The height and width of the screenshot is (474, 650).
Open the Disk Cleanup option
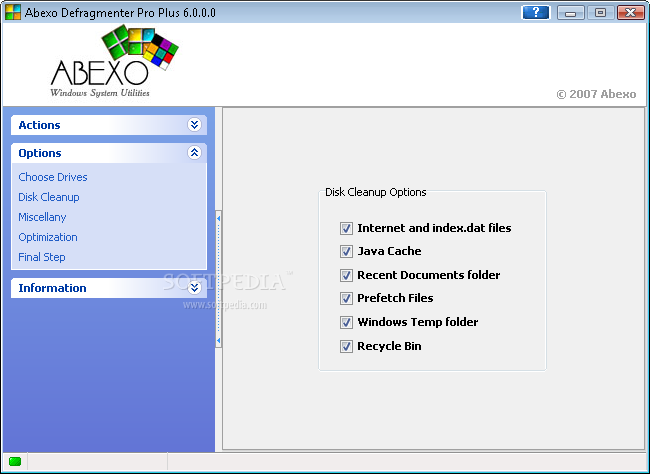coord(49,197)
